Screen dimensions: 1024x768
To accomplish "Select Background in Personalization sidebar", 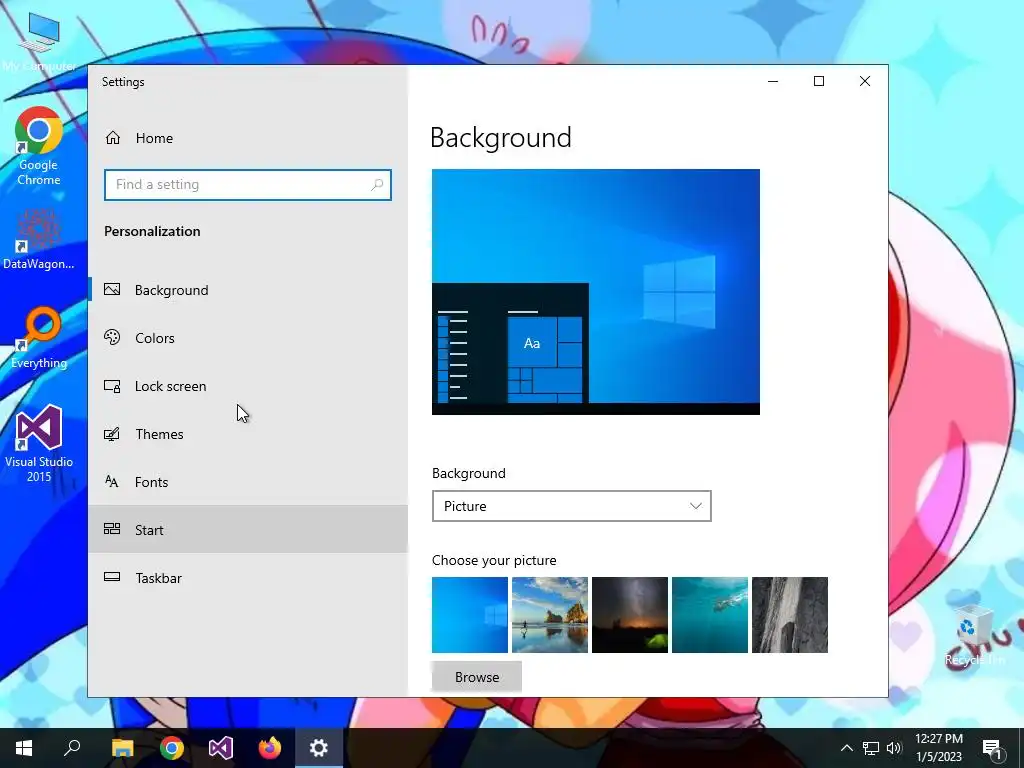I will 248,290.
